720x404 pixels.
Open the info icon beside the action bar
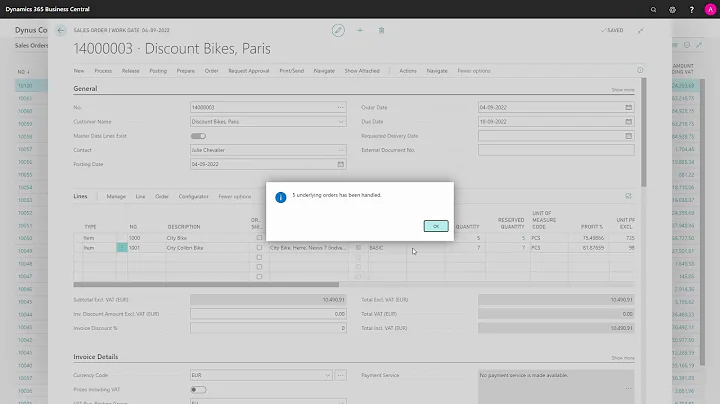click(x=640, y=70)
